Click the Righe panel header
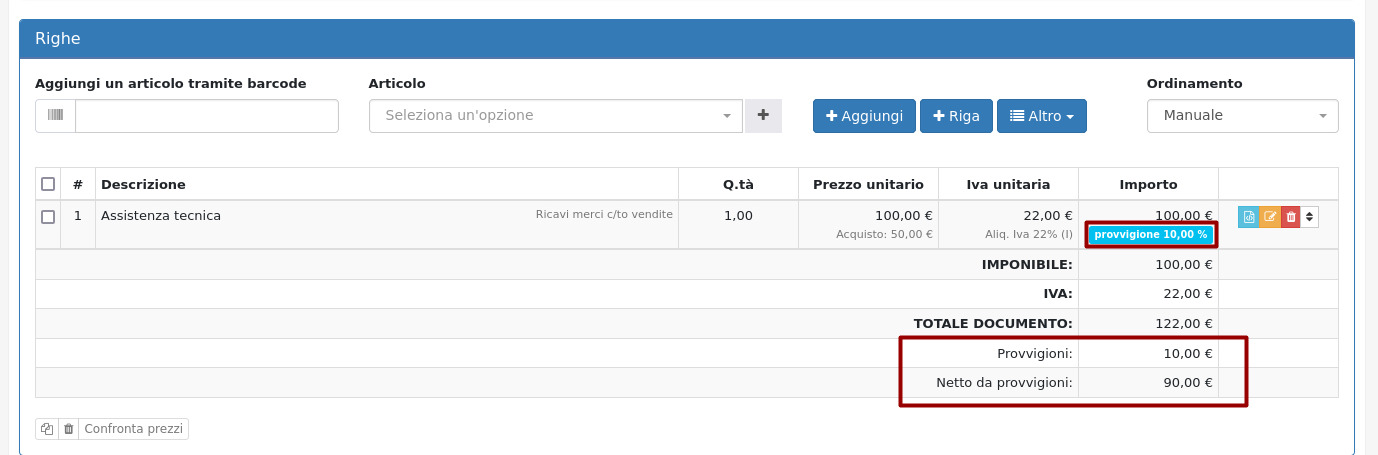 pos(687,39)
